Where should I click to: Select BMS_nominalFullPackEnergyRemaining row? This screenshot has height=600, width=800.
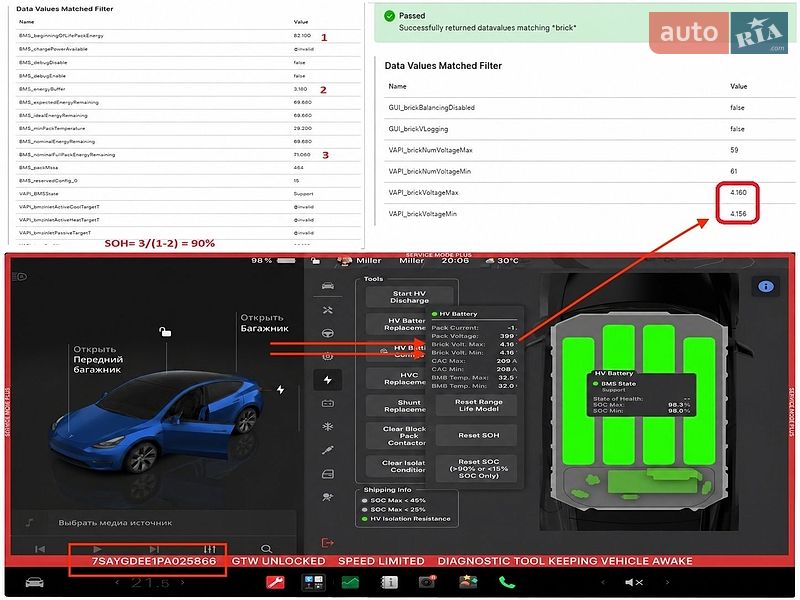189,155
